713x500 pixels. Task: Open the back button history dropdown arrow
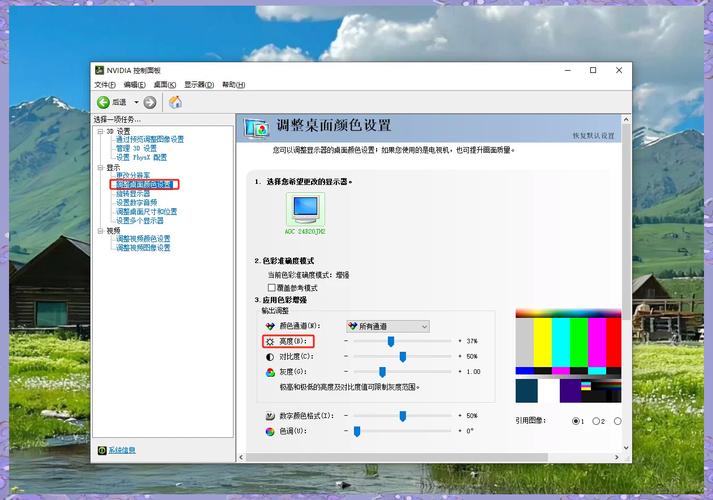137,102
